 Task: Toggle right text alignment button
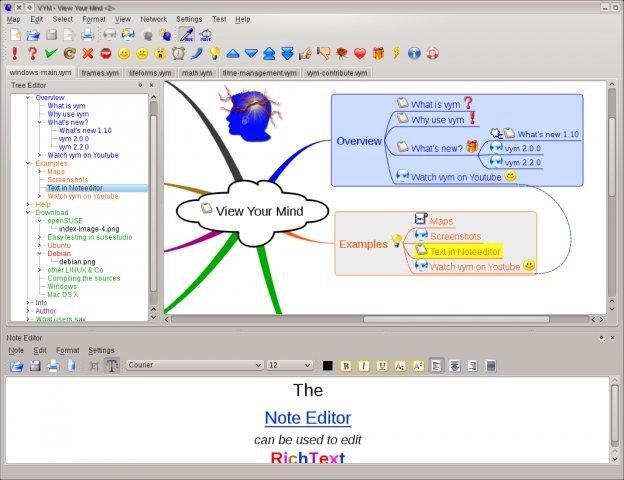pyautogui.click(x=473, y=366)
